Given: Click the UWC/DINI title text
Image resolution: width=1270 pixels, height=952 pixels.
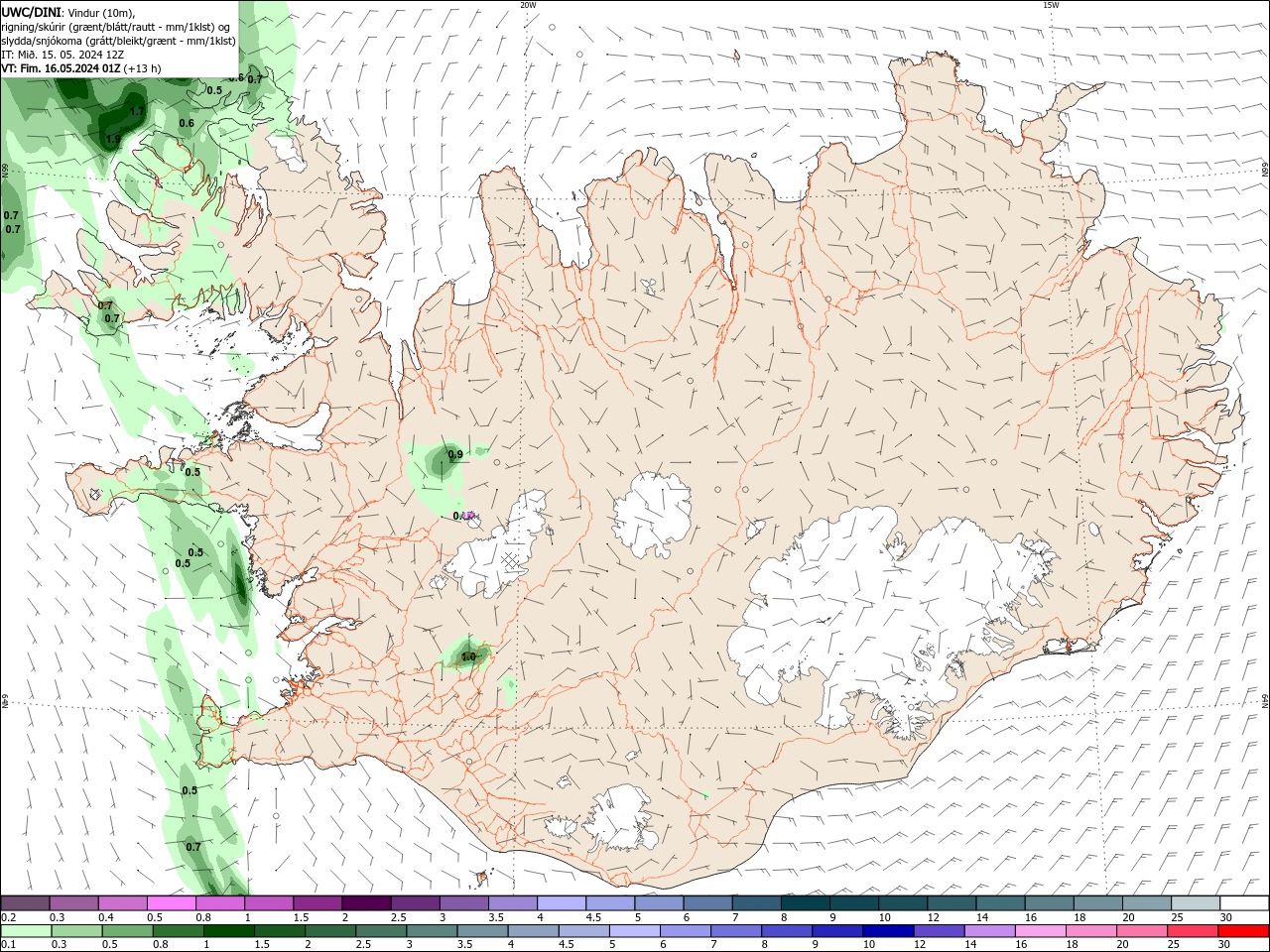Looking at the screenshot, I should click(x=31, y=12).
